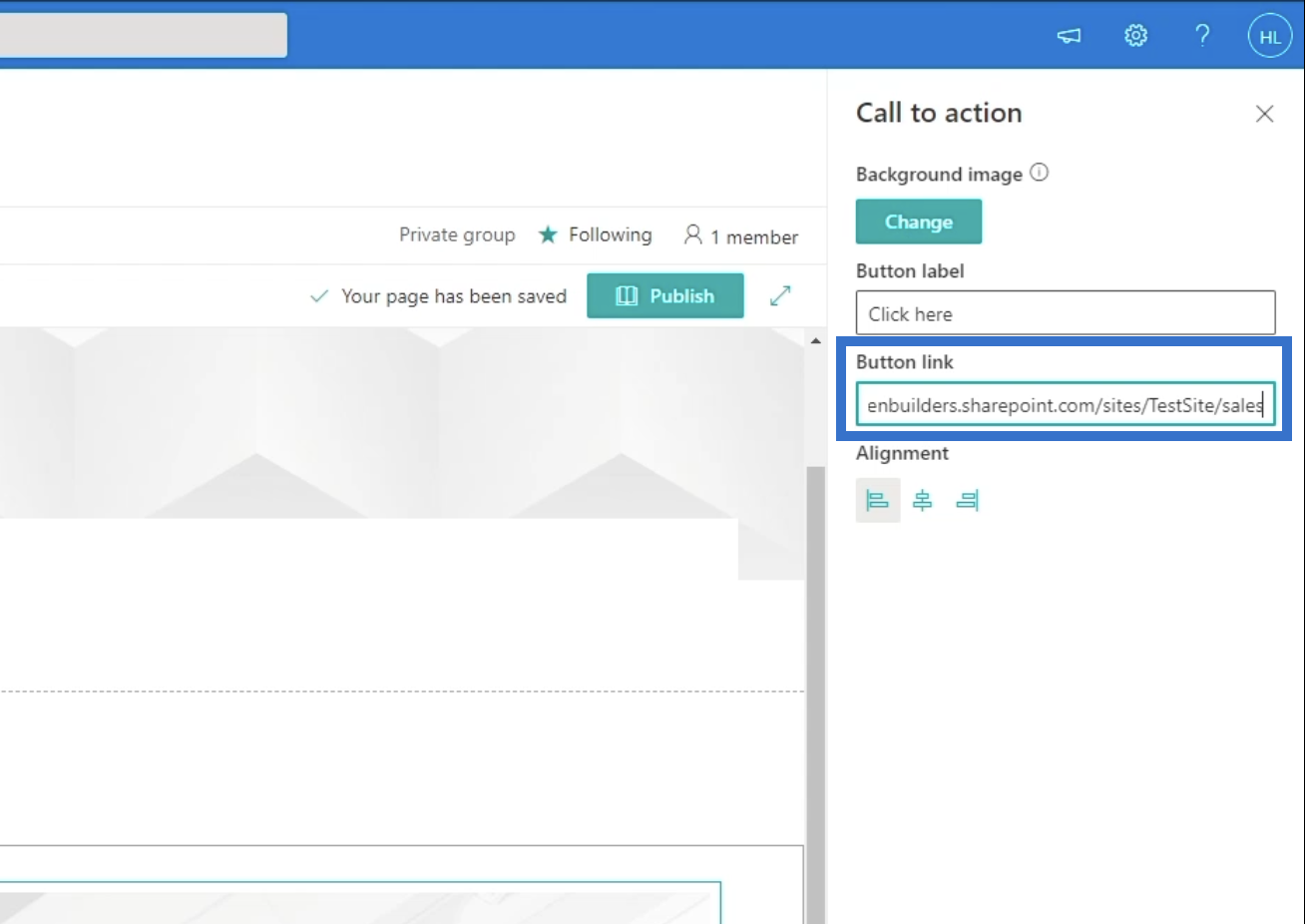This screenshot has width=1305, height=924.
Task: Close the Call to action pane
Action: pyautogui.click(x=1264, y=114)
